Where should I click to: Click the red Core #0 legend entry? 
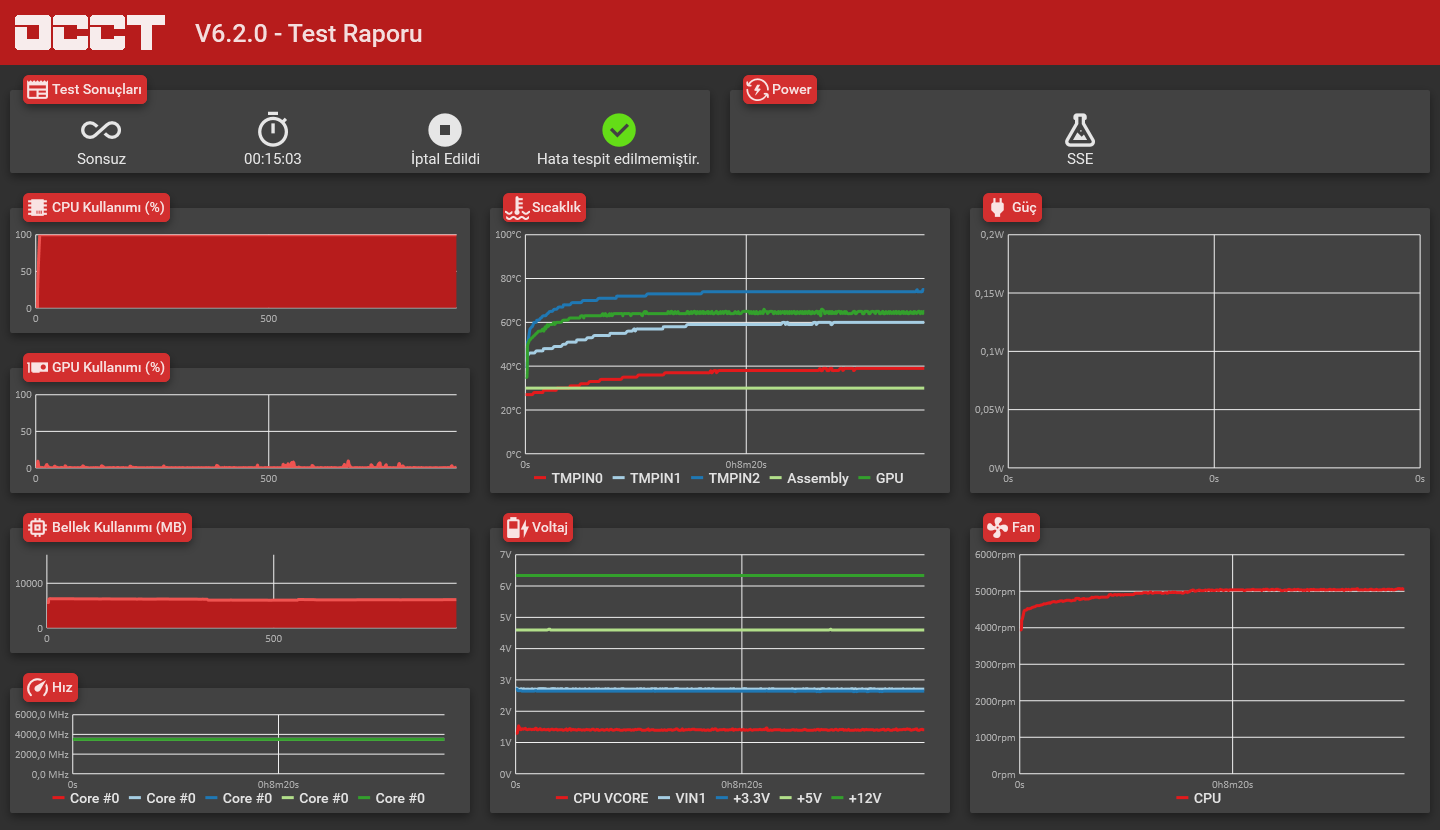[86, 799]
